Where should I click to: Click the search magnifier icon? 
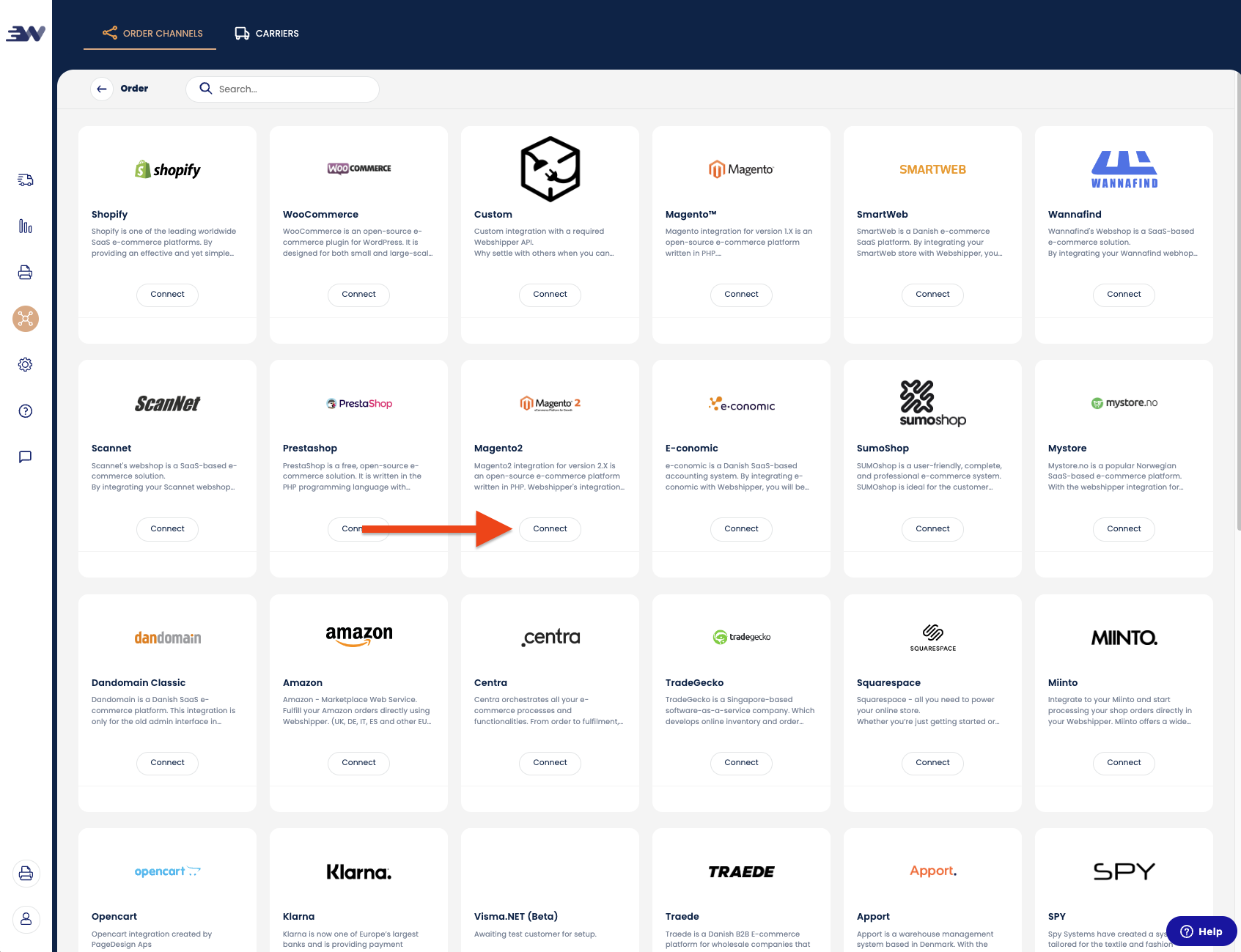[206, 89]
